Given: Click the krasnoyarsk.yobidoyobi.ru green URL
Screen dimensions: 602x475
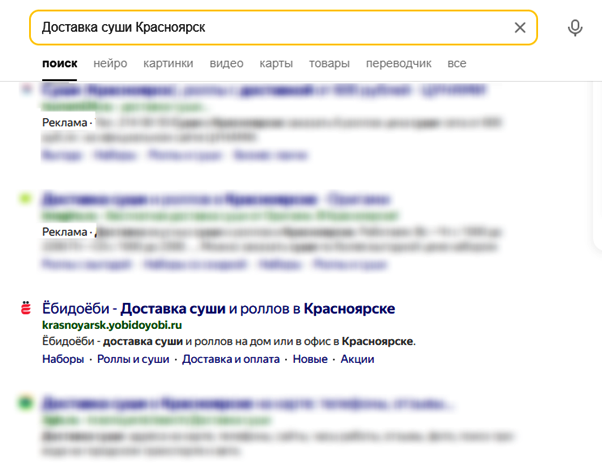Looking at the screenshot, I should 112,325.
